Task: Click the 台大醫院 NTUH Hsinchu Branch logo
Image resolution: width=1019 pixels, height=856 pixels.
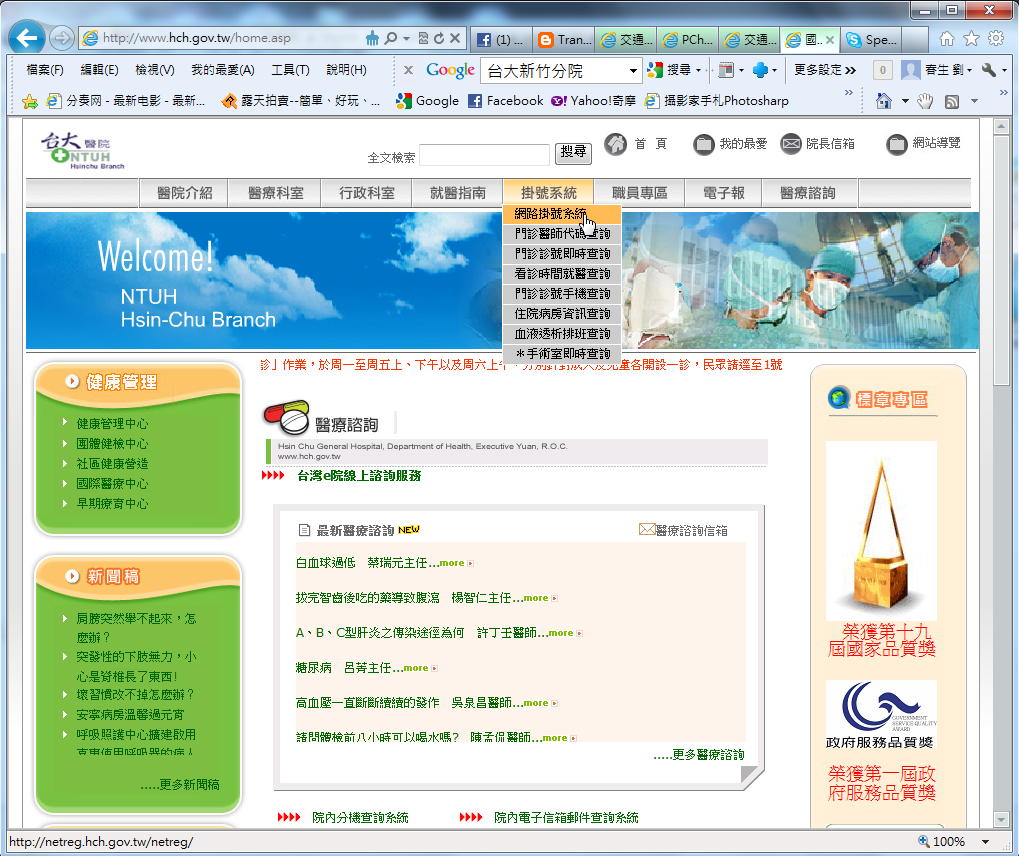Action: point(83,151)
